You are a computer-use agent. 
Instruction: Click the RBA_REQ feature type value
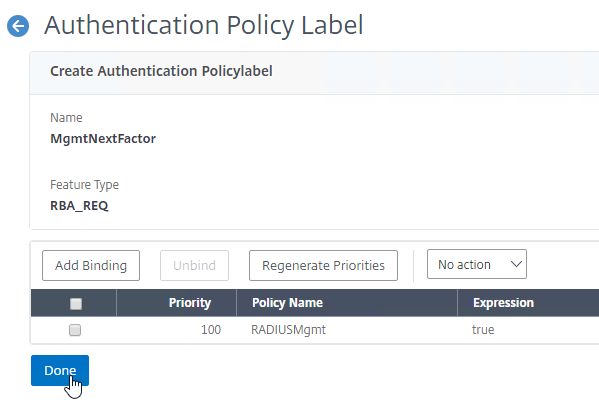pyautogui.click(x=79, y=206)
